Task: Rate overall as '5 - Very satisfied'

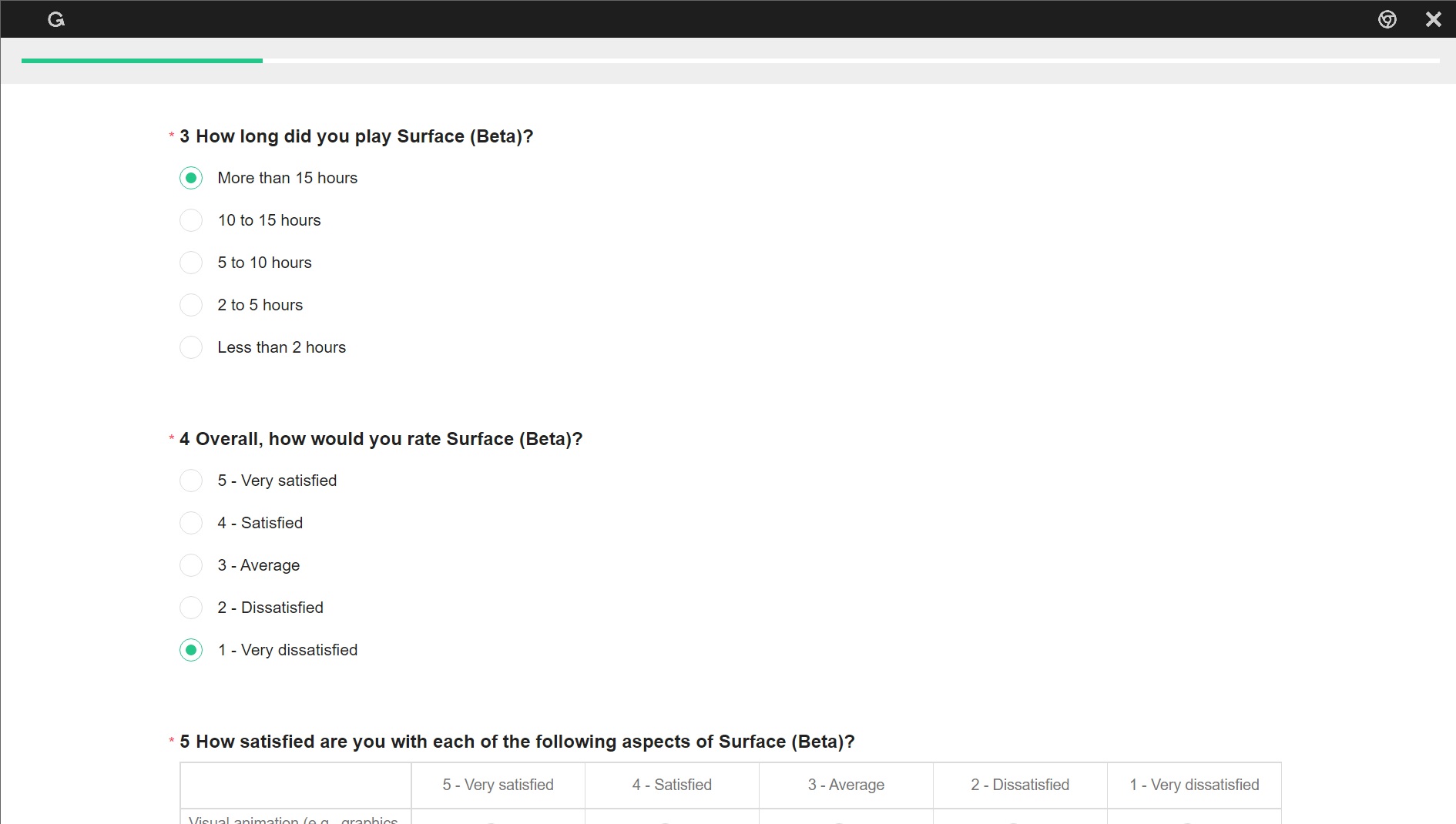Action: [191, 481]
